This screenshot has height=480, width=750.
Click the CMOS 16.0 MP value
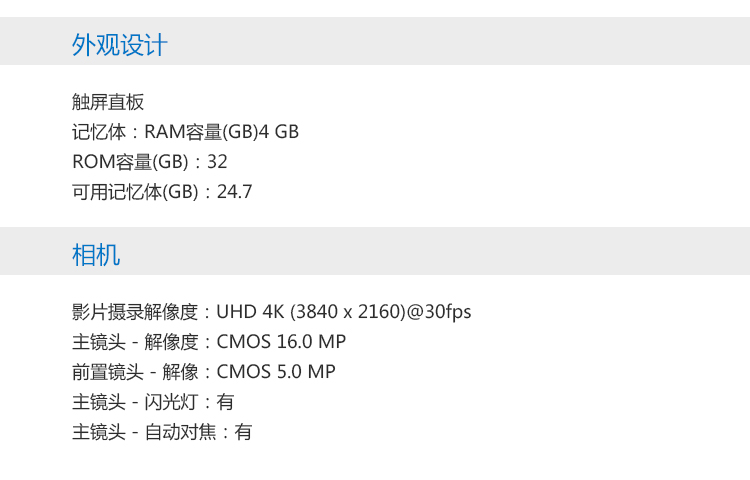tap(281, 342)
